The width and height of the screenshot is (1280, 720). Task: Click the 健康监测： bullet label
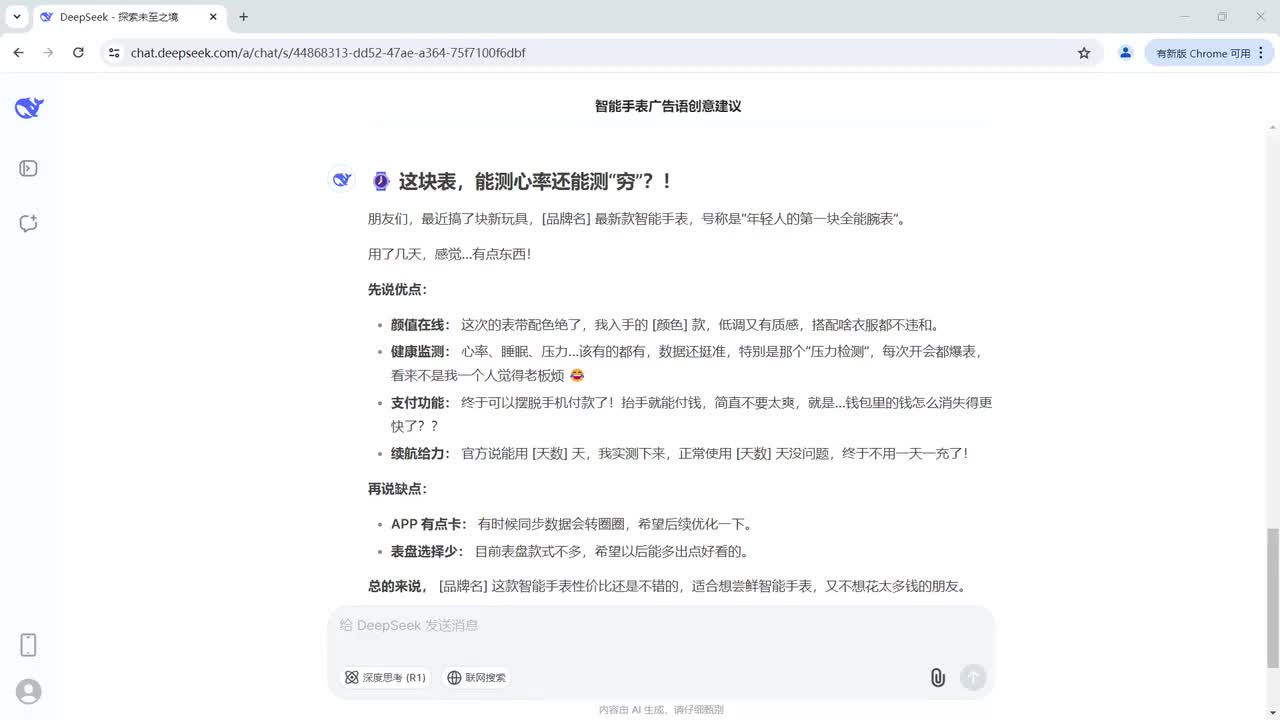(x=420, y=351)
